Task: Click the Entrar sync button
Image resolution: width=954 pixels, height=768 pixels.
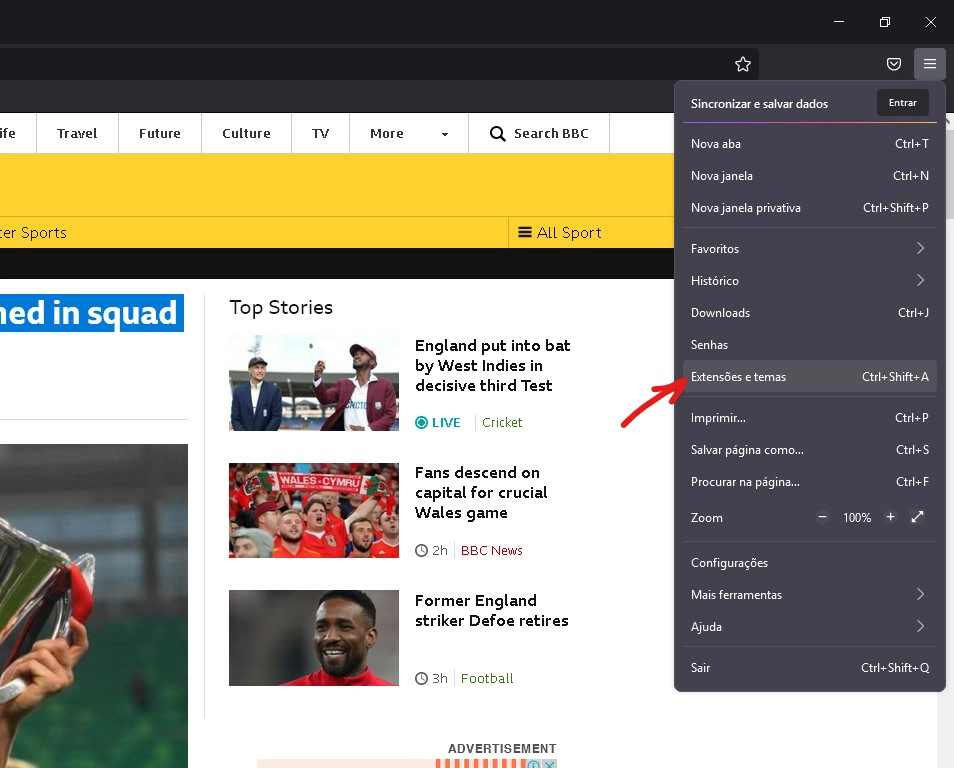Action: point(902,103)
